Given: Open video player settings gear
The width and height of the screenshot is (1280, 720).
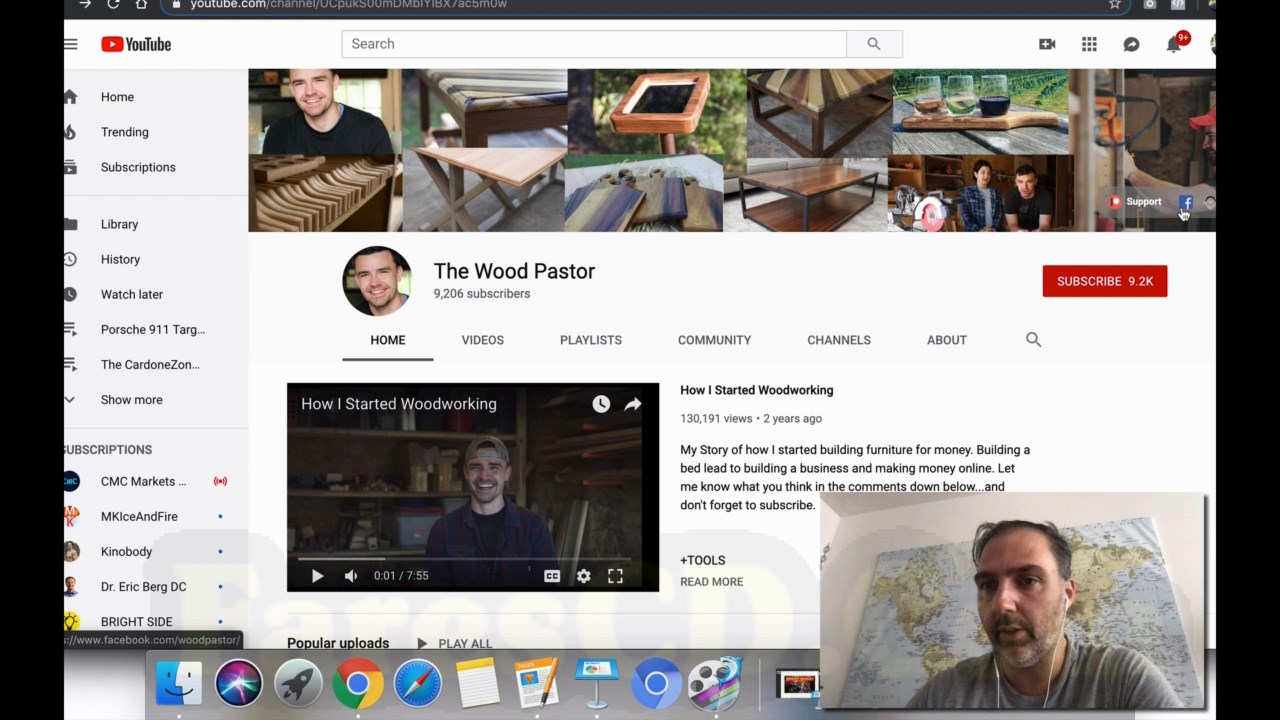Looking at the screenshot, I should pos(584,576).
